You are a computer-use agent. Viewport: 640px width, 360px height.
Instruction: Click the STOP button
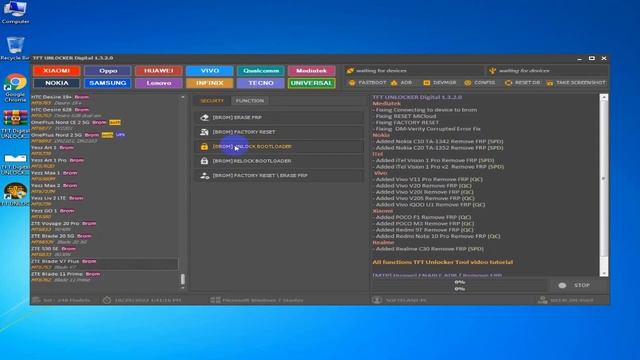pyautogui.click(x=577, y=285)
